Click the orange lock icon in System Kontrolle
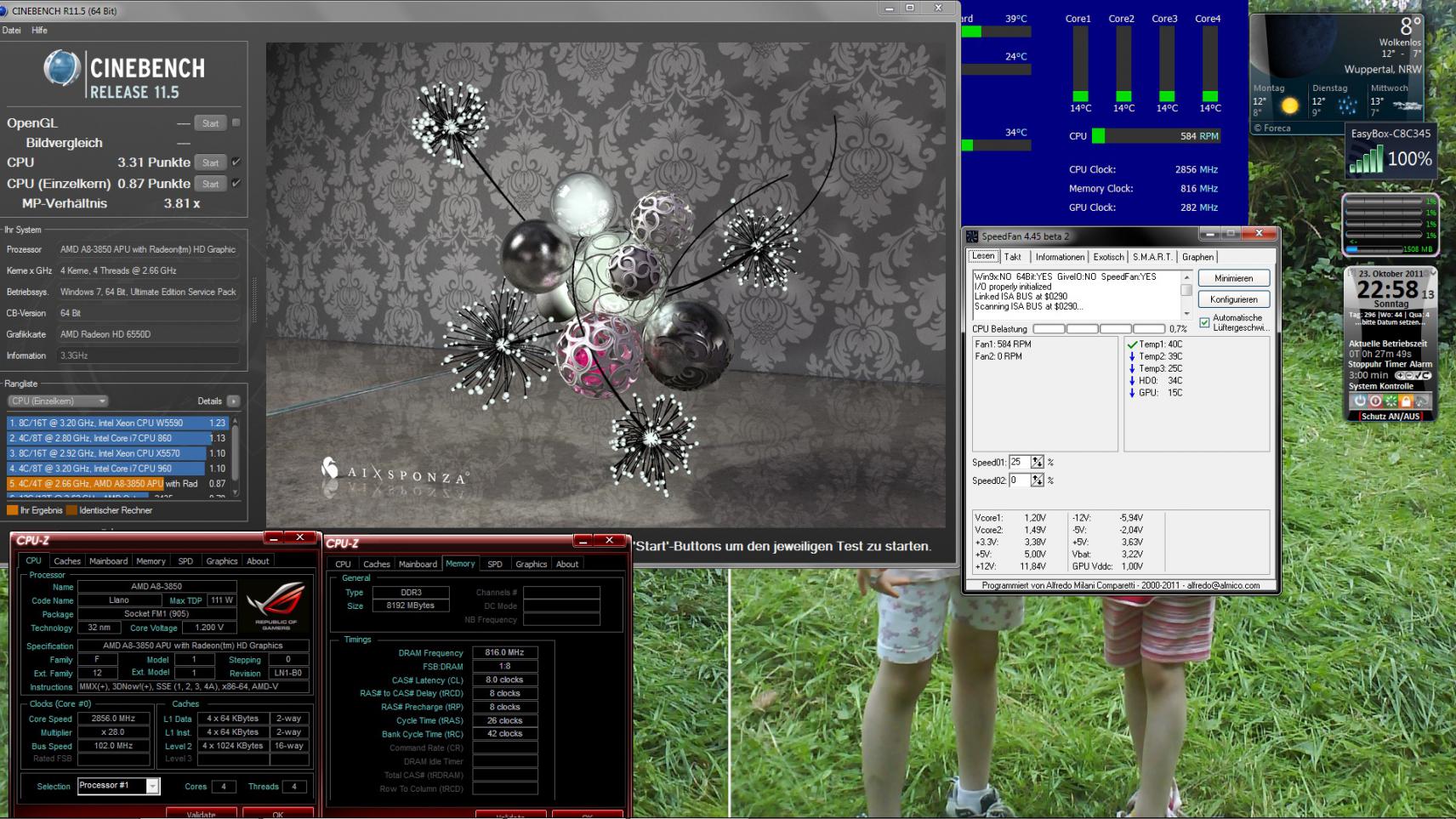This screenshot has width=1456, height=819. click(1406, 401)
